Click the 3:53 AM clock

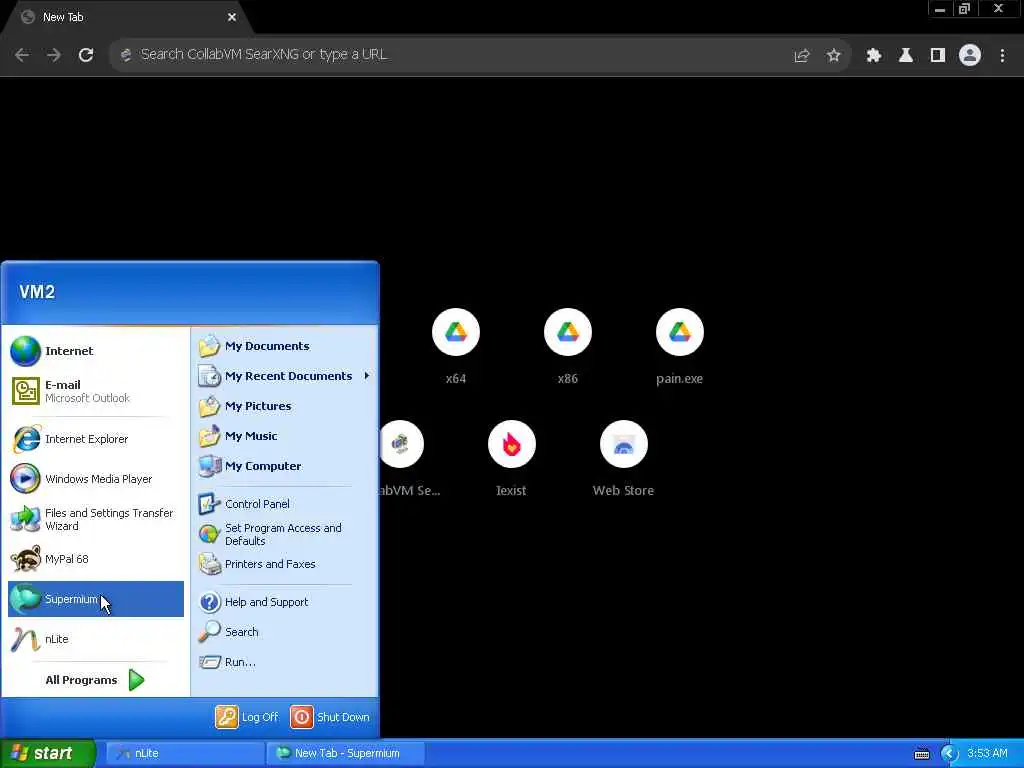[987, 753]
